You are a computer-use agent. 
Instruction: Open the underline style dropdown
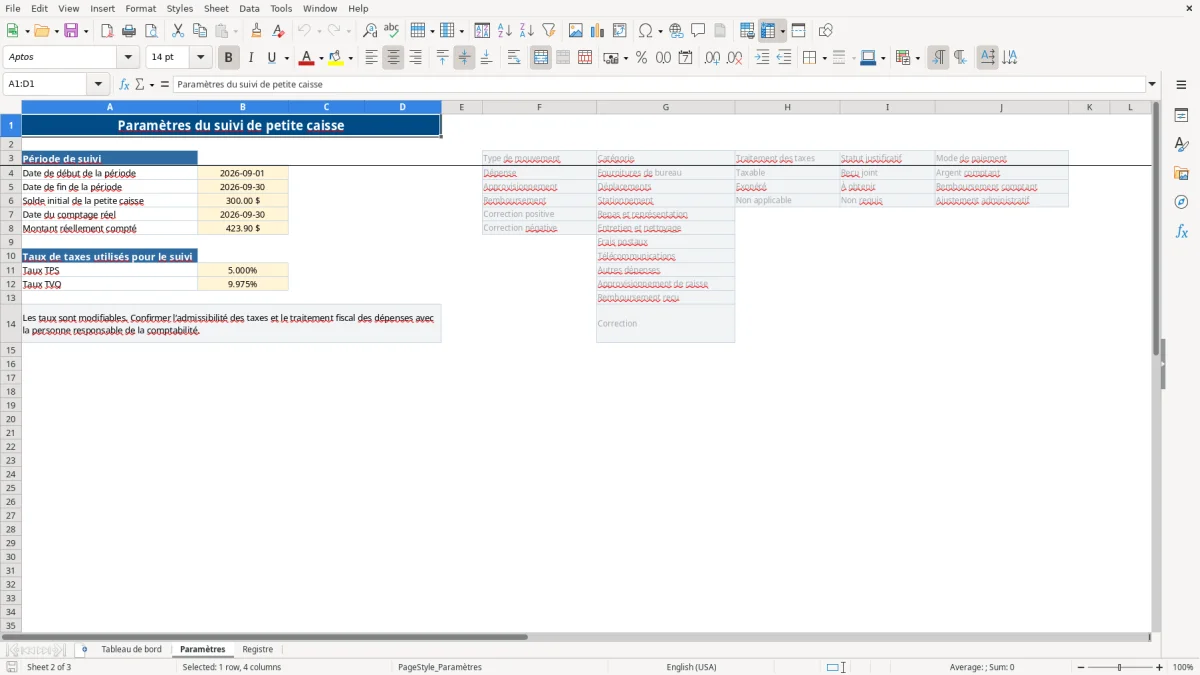pos(286,58)
